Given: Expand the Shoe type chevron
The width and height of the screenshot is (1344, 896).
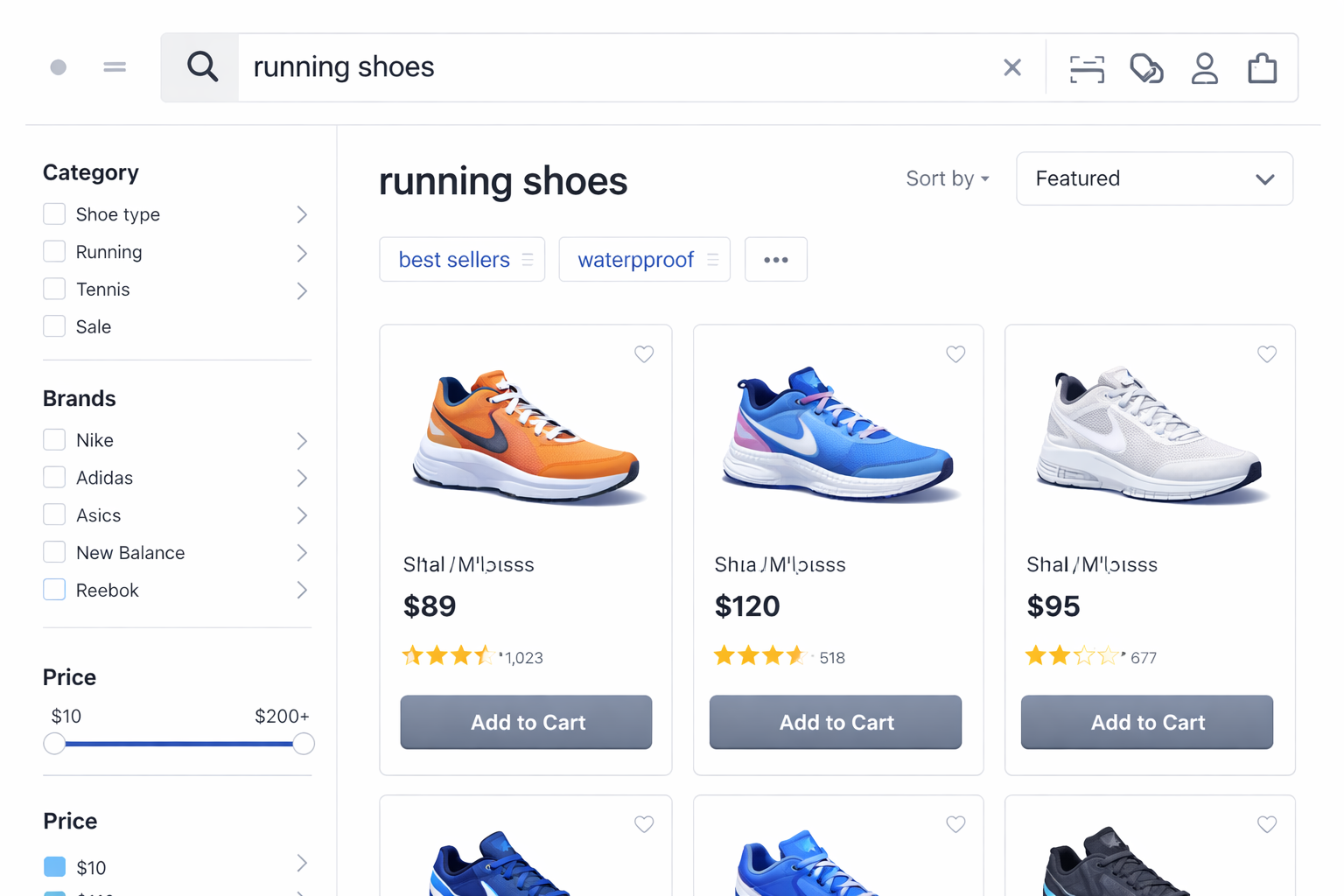Looking at the screenshot, I should 302,214.
